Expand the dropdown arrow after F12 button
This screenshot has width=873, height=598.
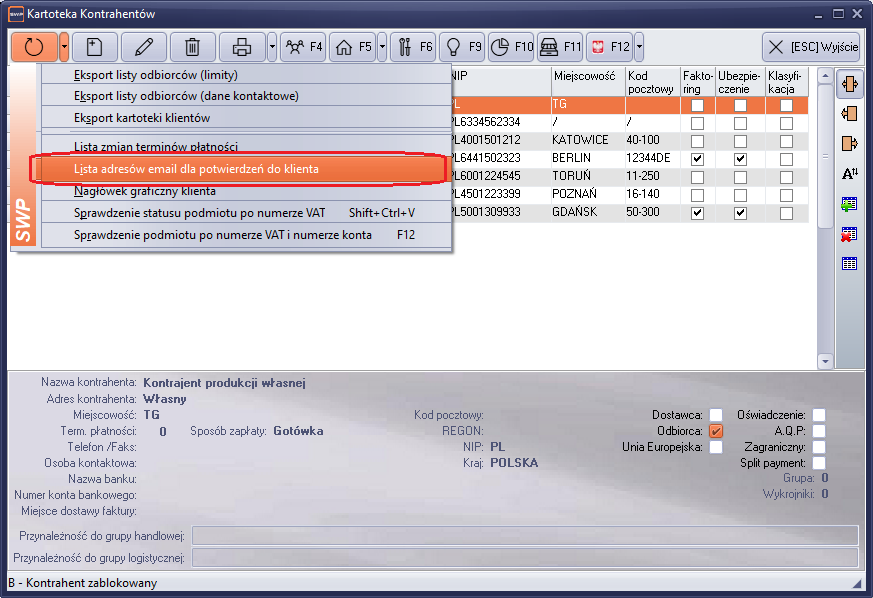(x=639, y=47)
